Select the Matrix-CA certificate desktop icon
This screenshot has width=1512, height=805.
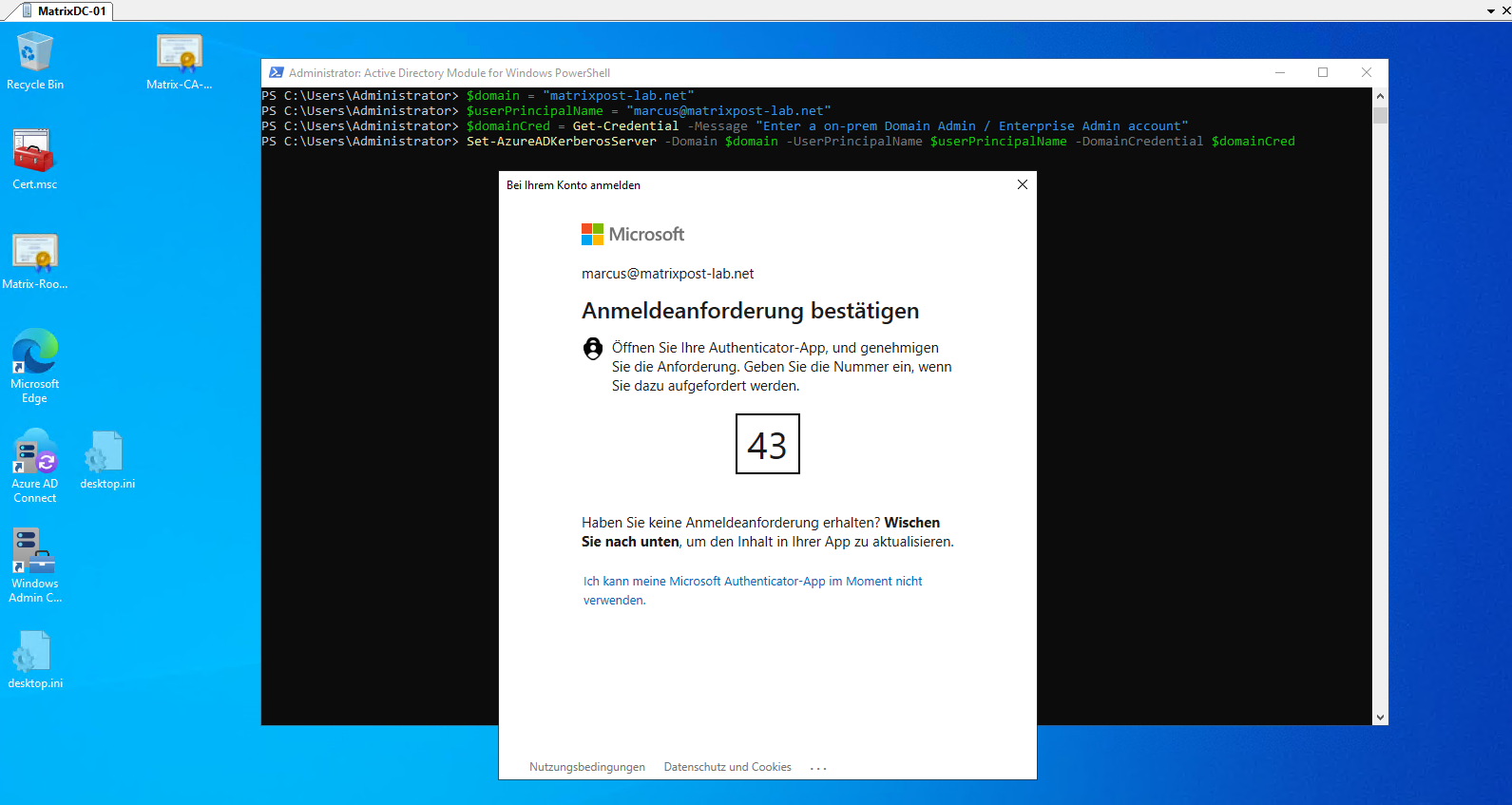(180, 61)
